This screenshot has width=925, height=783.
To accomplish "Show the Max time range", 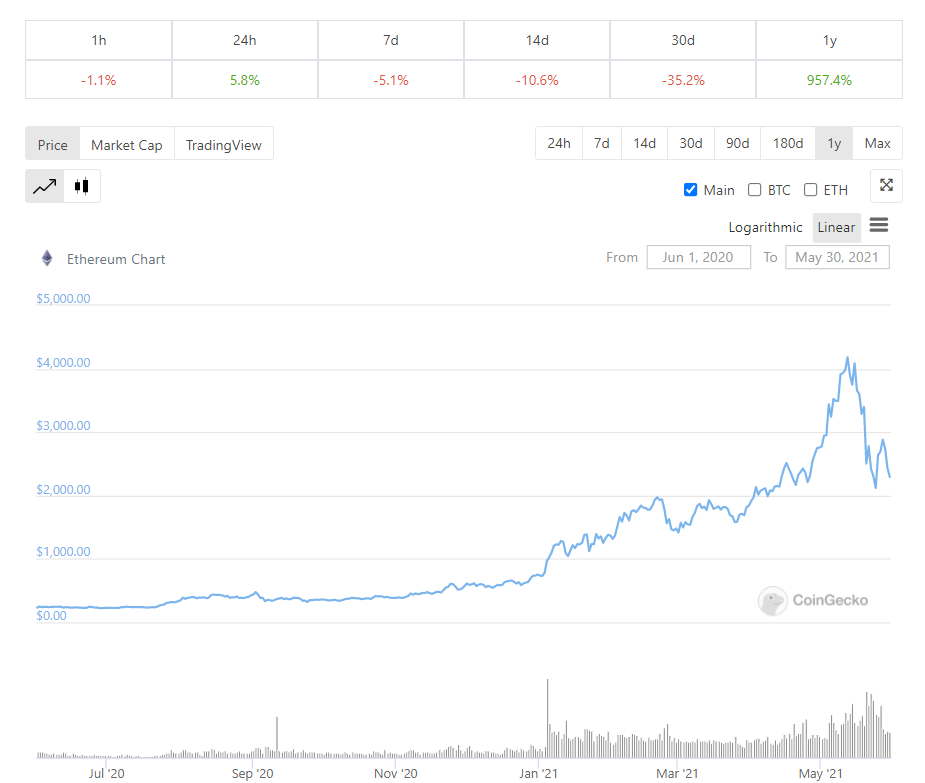I will click(x=877, y=143).
